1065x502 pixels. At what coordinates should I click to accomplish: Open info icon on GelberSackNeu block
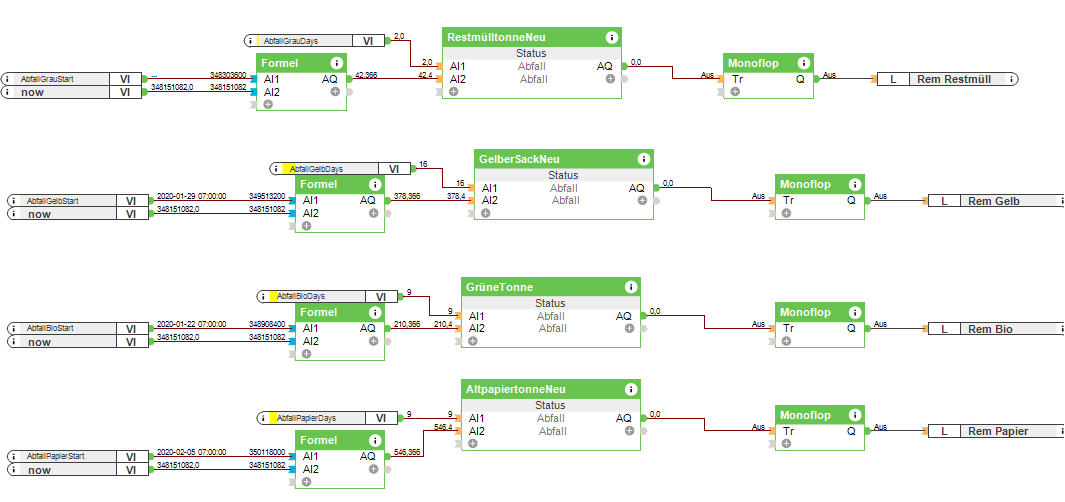pyautogui.click(x=643, y=159)
